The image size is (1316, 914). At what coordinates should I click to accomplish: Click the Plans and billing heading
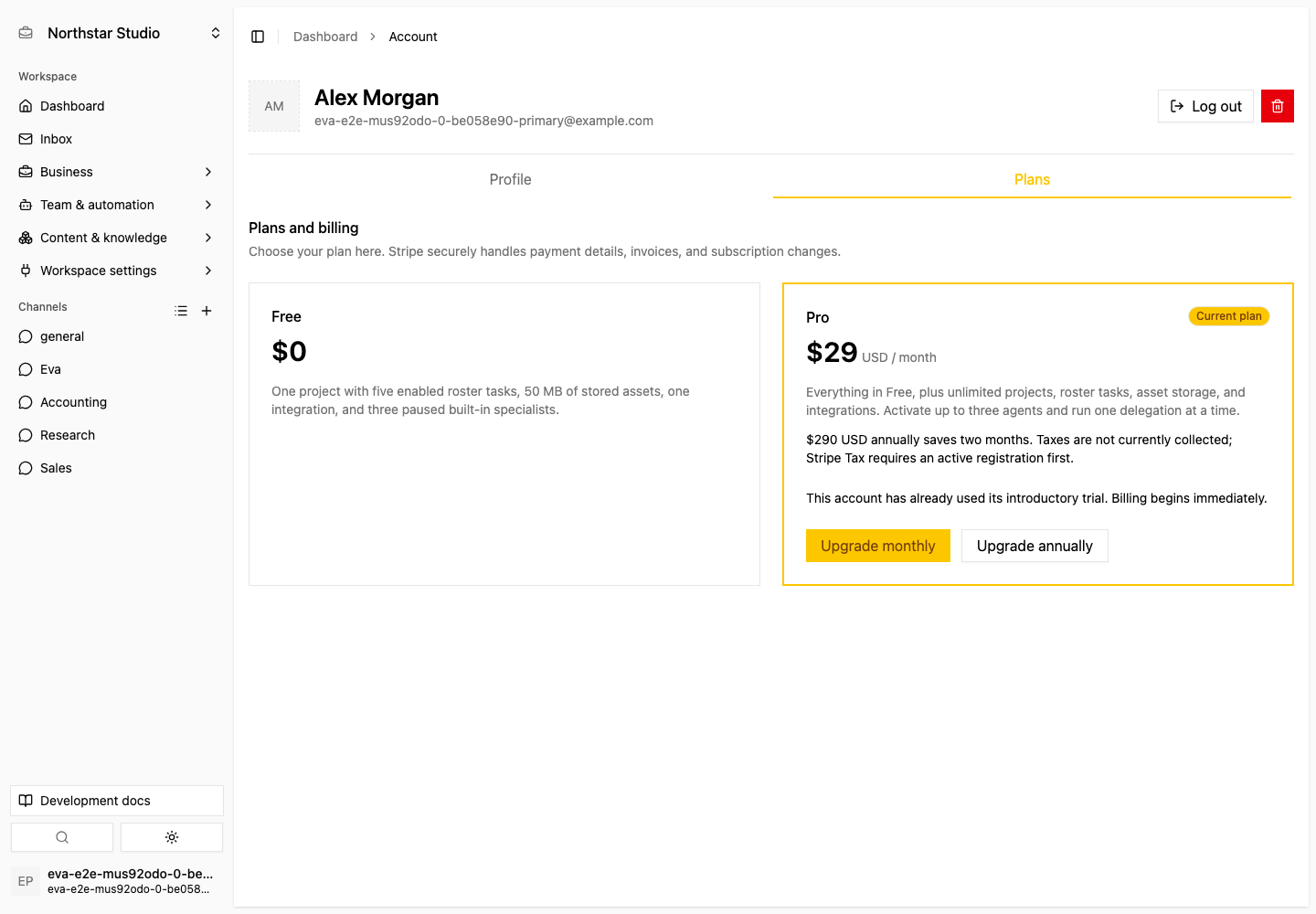pyautogui.click(x=303, y=228)
